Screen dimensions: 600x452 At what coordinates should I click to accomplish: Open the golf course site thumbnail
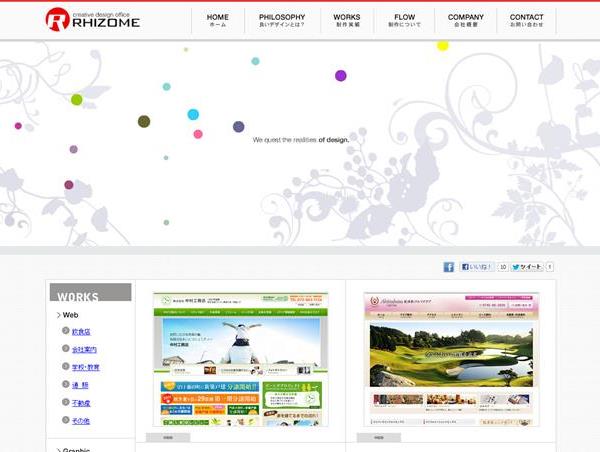tap(452, 359)
